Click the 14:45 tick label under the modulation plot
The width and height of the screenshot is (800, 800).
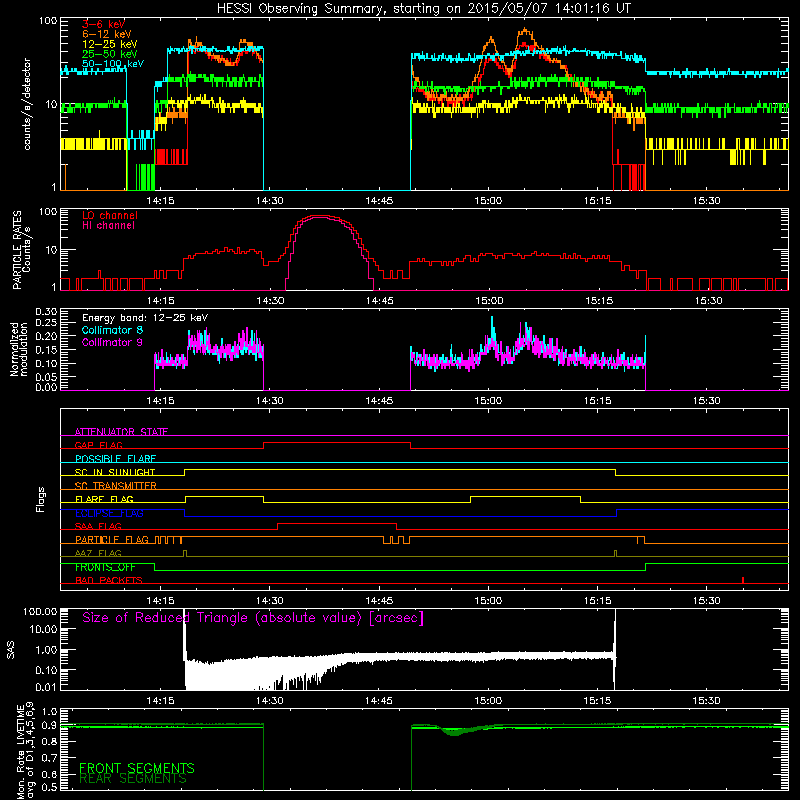[x=379, y=401]
